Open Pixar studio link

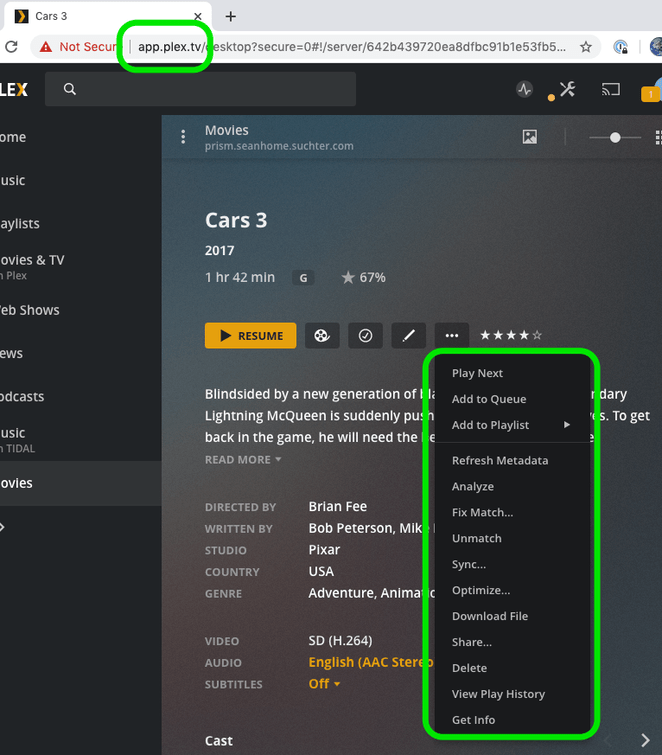click(x=324, y=550)
